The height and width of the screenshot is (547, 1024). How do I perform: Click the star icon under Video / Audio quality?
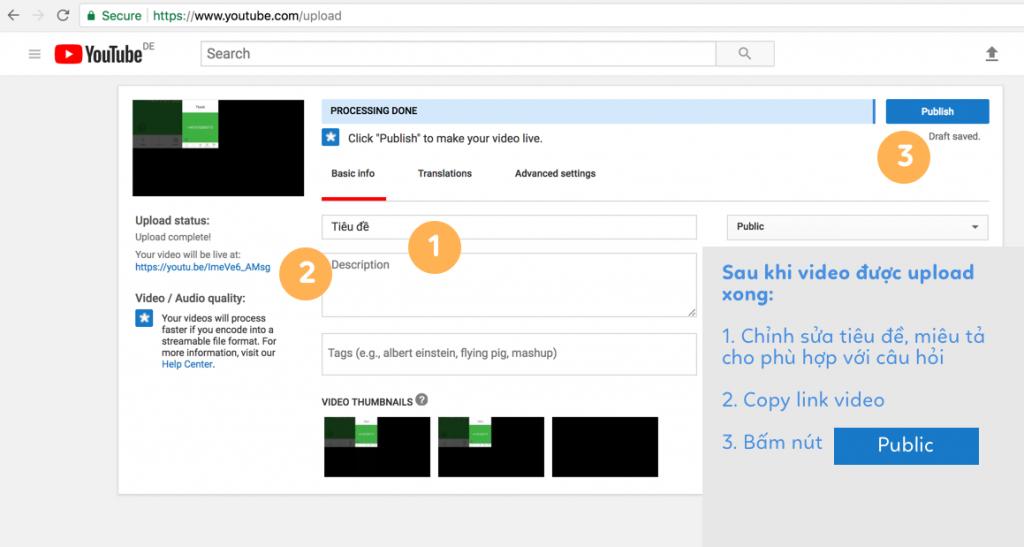(144, 318)
